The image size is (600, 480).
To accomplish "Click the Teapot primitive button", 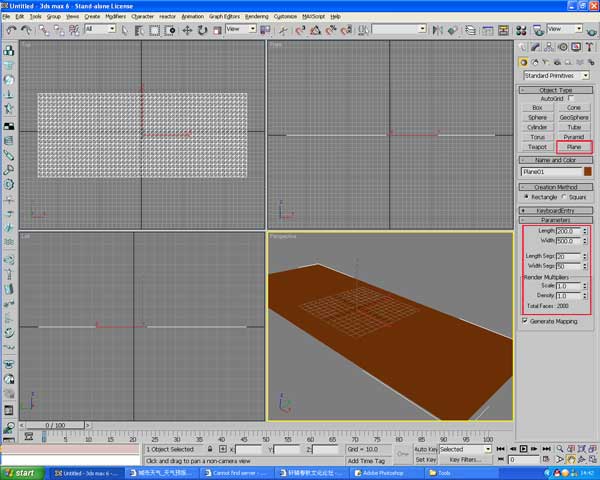I will click(538, 147).
